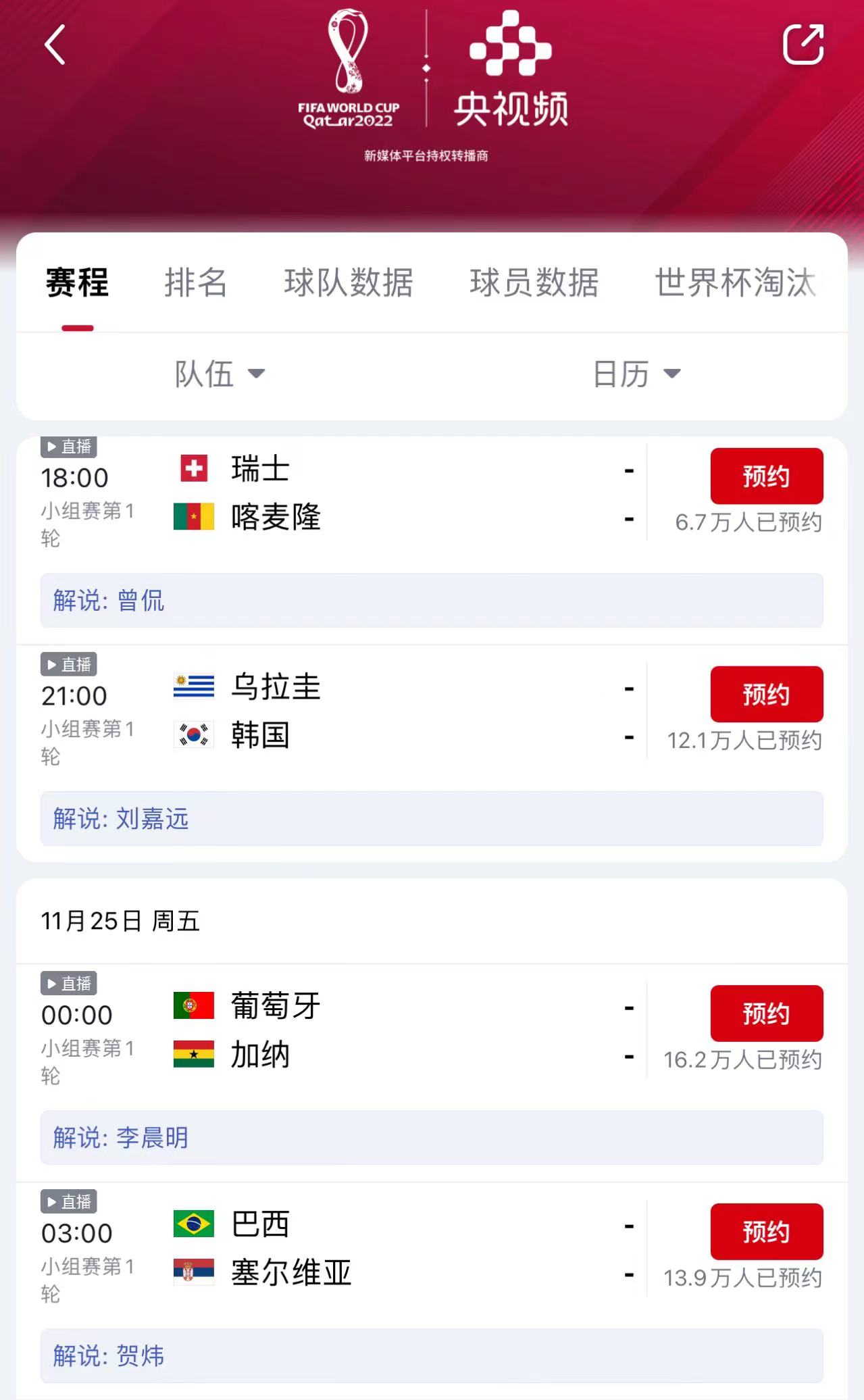The height and width of the screenshot is (1400, 864).
Task: Tap the 央视频 logo
Action: click(x=511, y=70)
